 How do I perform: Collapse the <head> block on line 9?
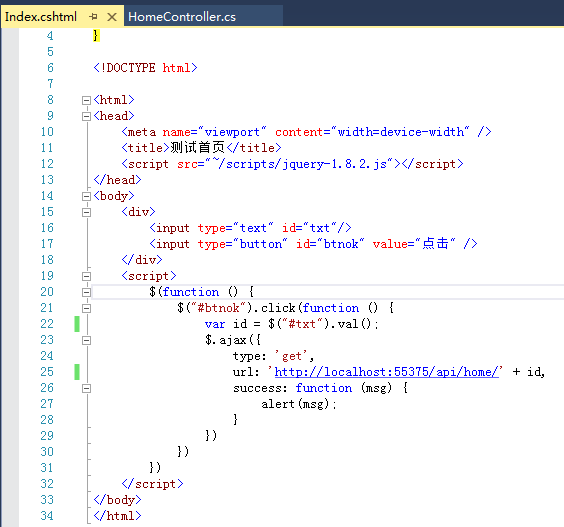(x=86, y=116)
